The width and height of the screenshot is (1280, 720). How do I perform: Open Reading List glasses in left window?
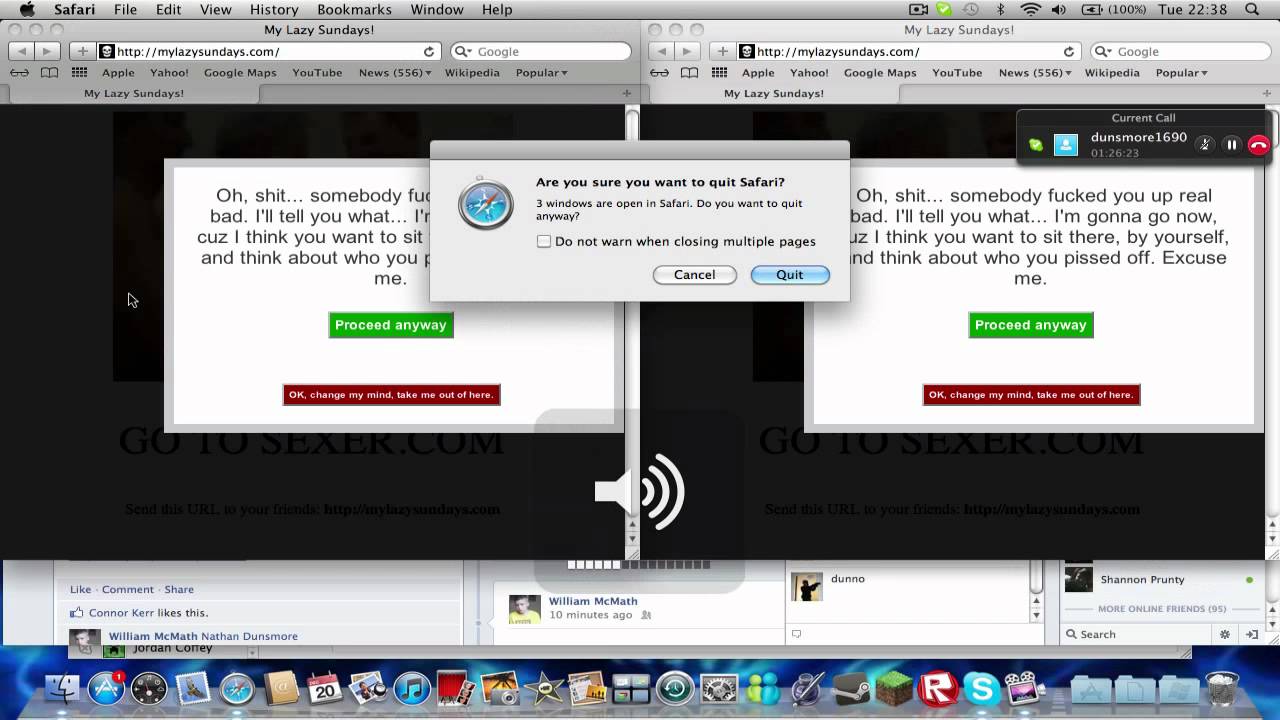(19, 73)
